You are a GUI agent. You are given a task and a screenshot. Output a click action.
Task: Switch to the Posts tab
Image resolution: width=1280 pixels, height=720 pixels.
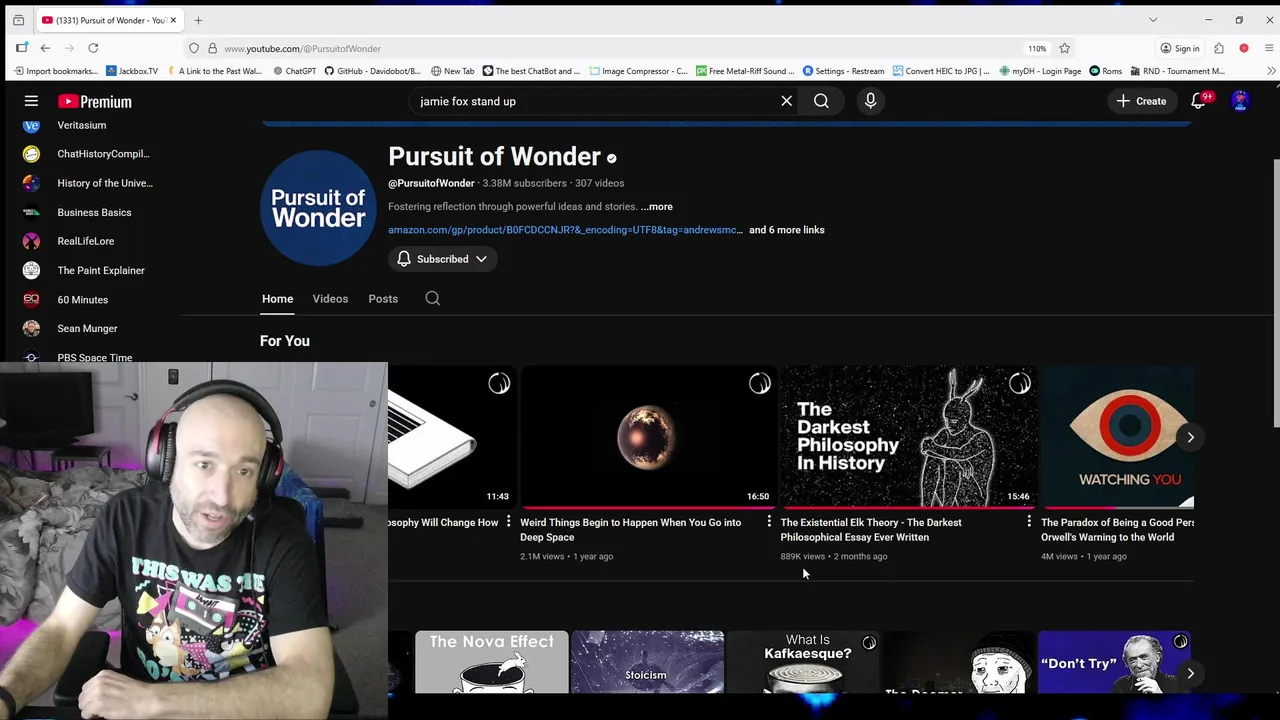click(x=383, y=298)
